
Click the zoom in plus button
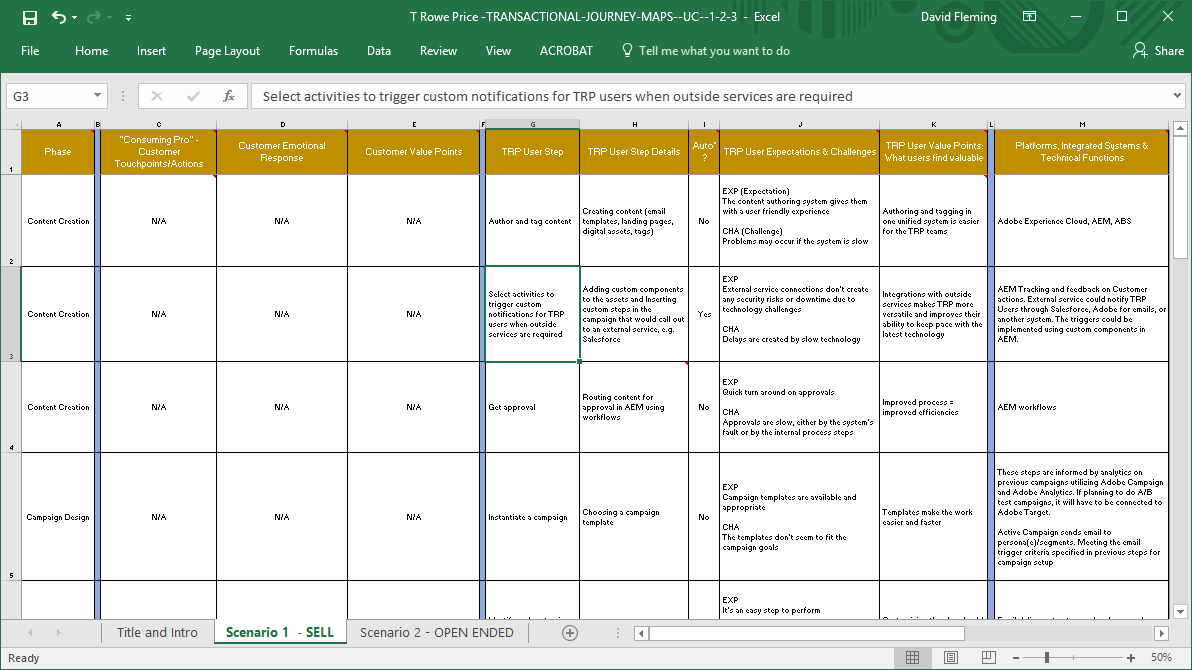click(1131, 658)
